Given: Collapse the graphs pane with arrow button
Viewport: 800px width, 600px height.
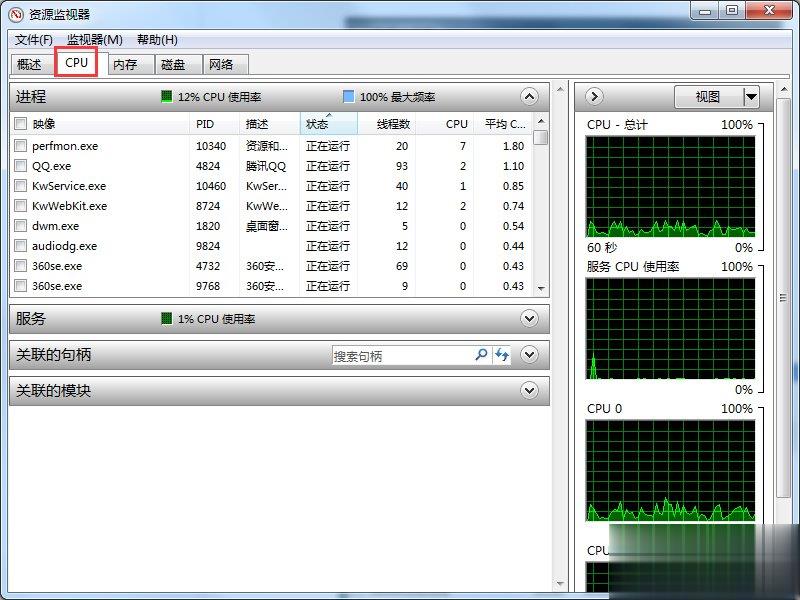Looking at the screenshot, I should tap(594, 96).
